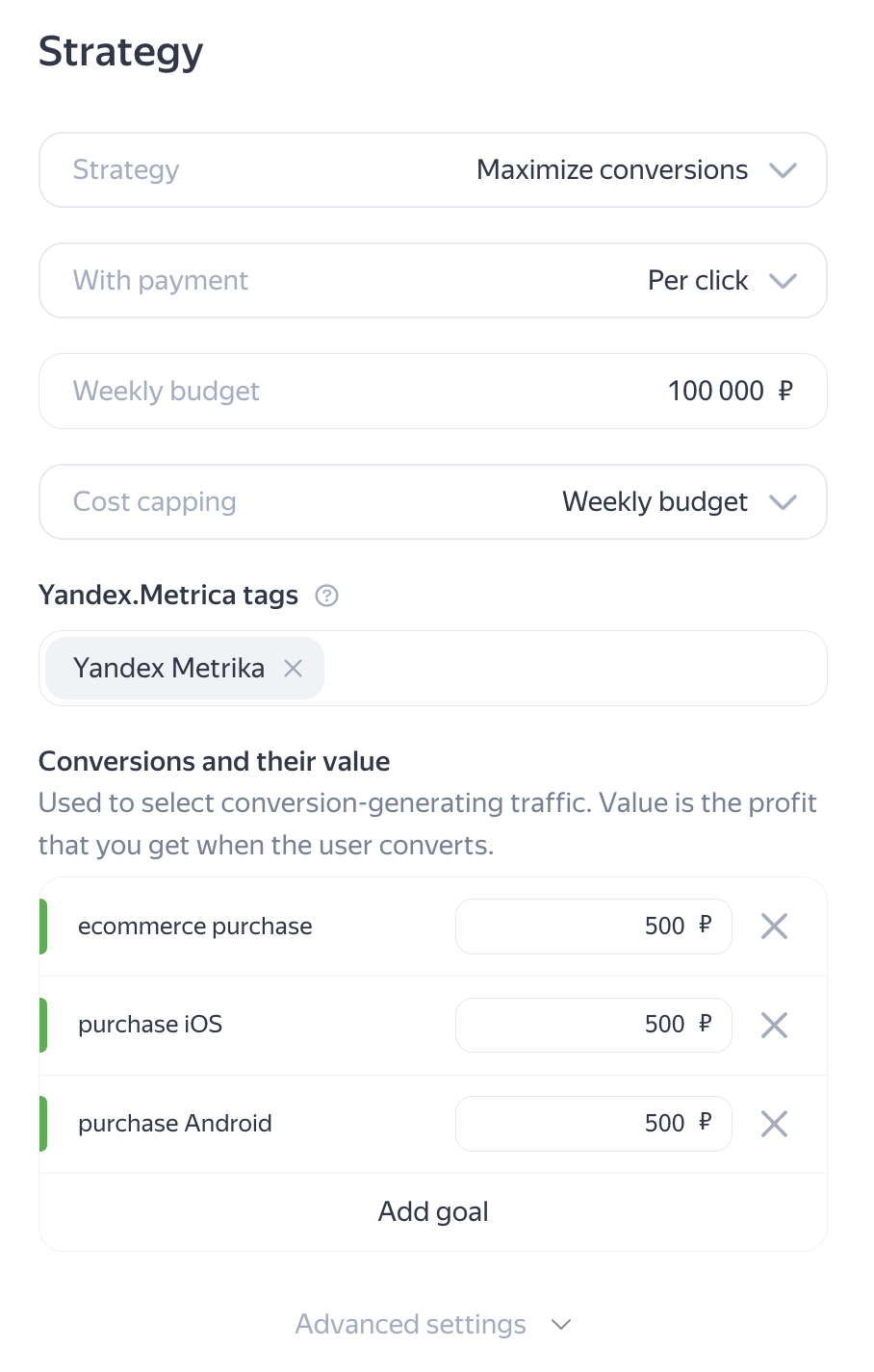The height and width of the screenshot is (1372, 874).
Task: Click the purchase iOS goal name
Action: point(150,1025)
